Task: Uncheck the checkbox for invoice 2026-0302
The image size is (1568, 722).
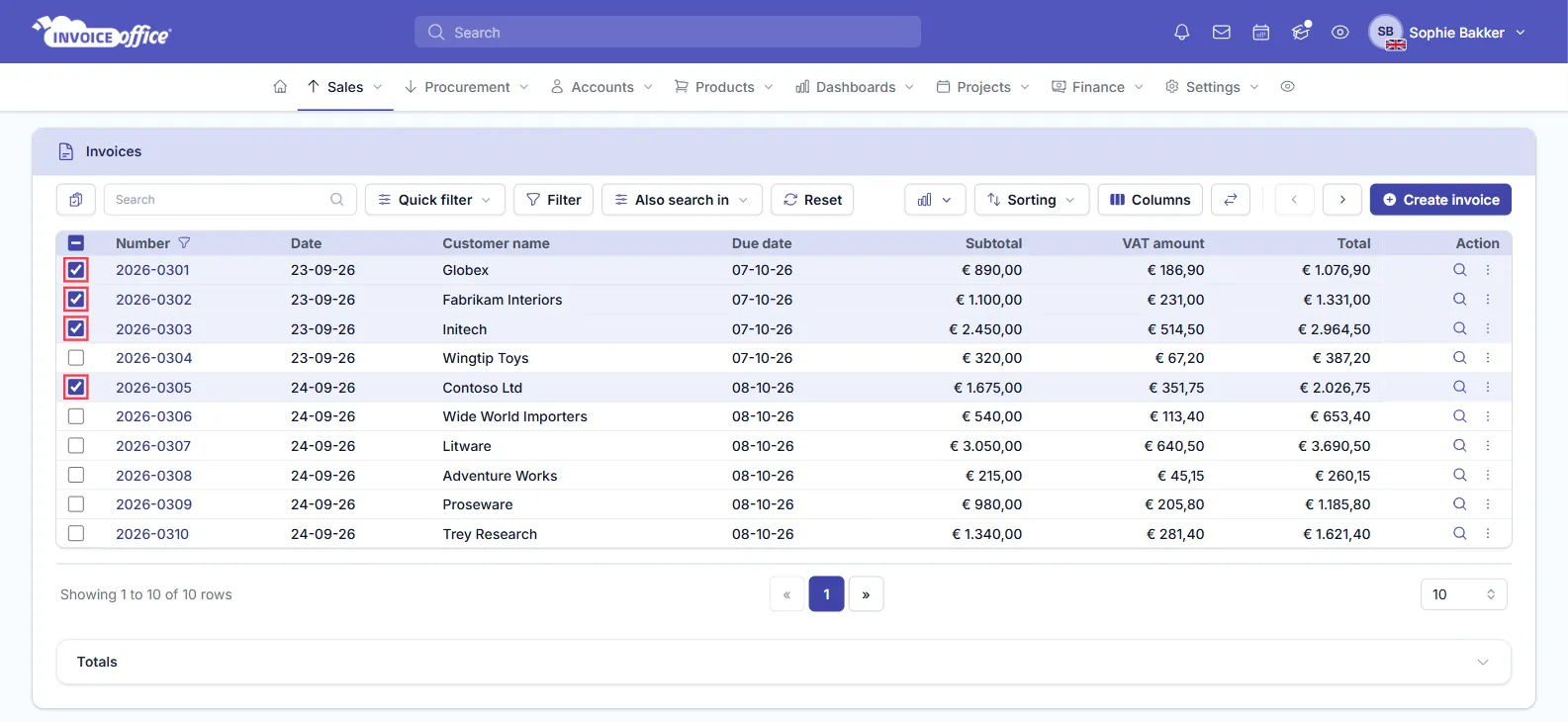Action: 76,300
